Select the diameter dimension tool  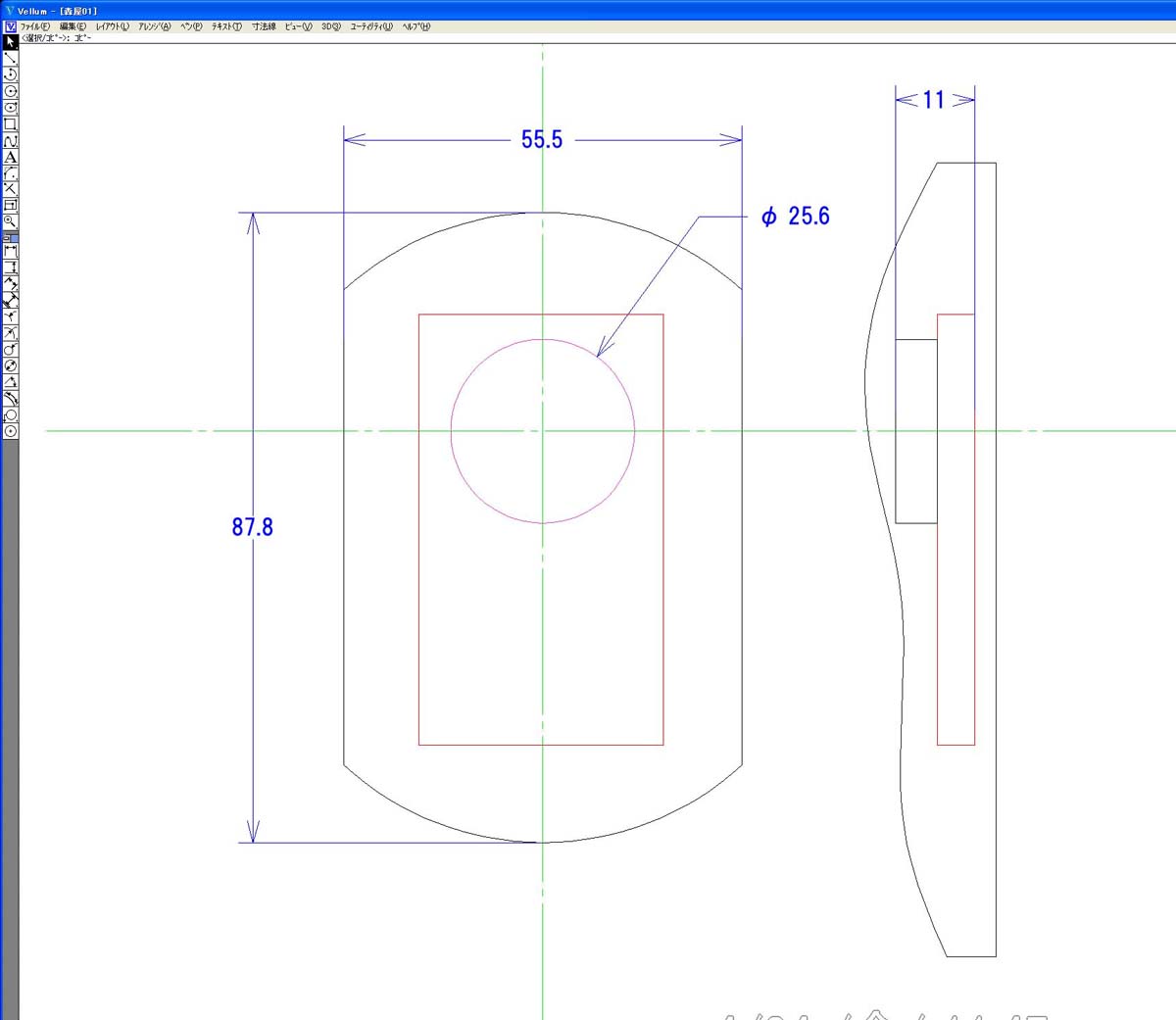click(x=10, y=365)
